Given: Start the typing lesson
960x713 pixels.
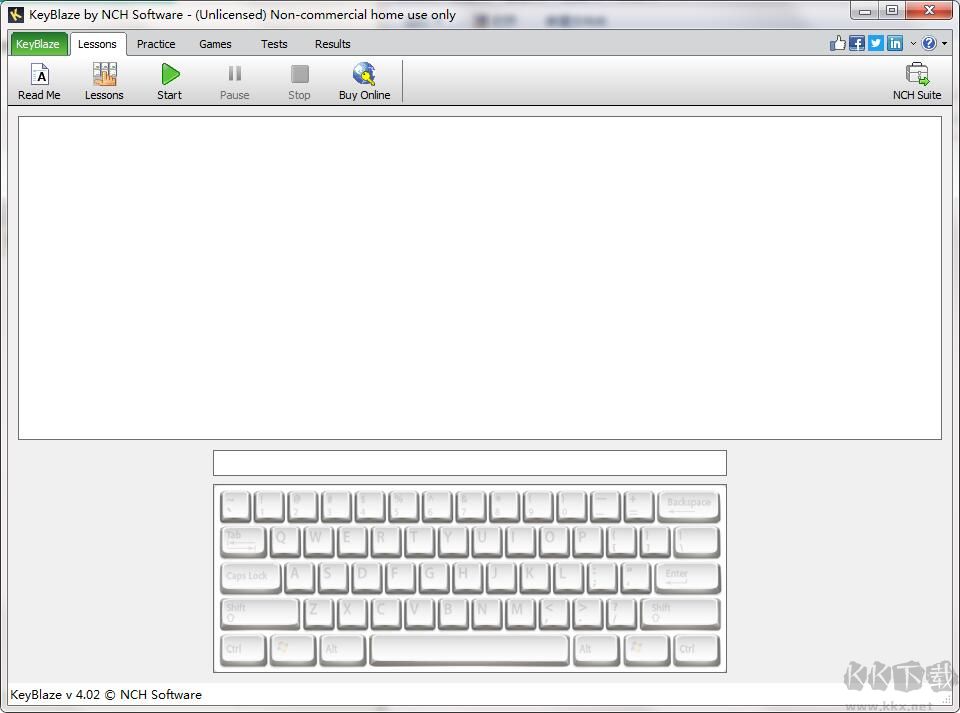Looking at the screenshot, I should coord(168,80).
